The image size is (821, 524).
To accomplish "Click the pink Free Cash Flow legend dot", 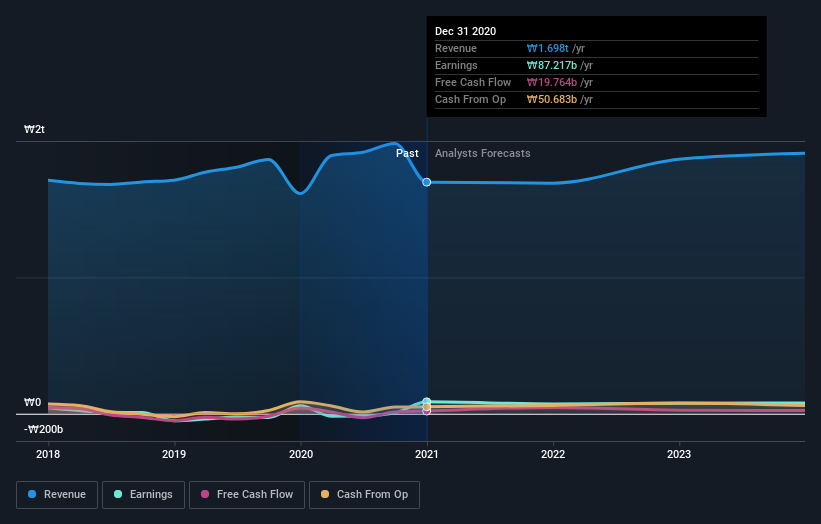I will [x=205, y=494].
